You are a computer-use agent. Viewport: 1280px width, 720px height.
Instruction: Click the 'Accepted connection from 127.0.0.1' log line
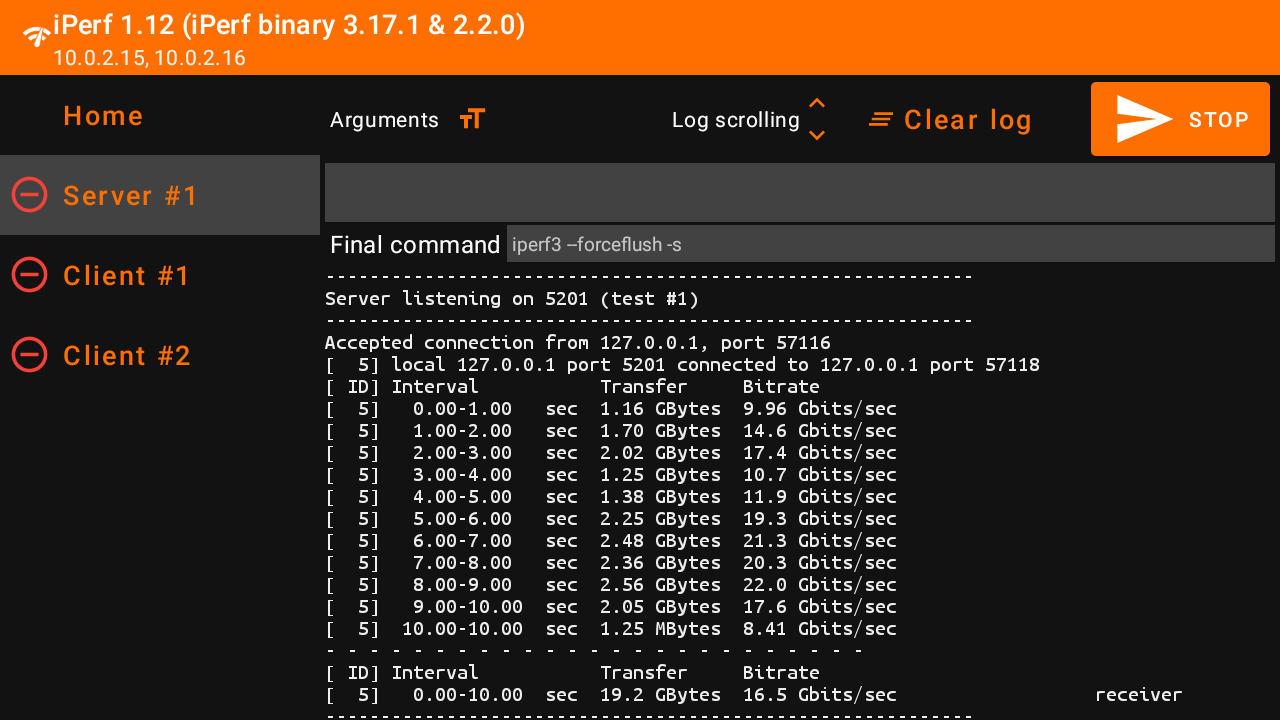[x=578, y=343]
